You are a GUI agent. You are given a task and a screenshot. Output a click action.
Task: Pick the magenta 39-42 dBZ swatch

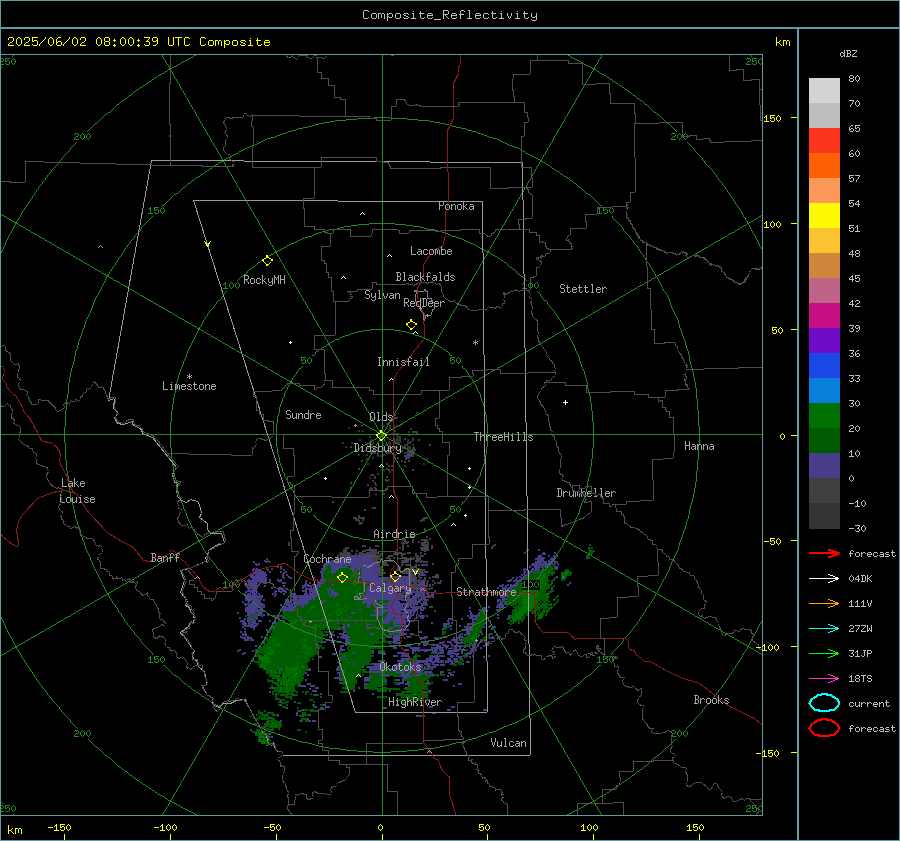pos(824,315)
